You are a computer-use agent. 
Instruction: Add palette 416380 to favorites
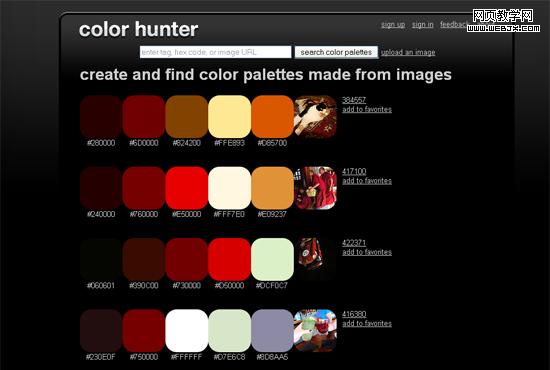(367, 323)
